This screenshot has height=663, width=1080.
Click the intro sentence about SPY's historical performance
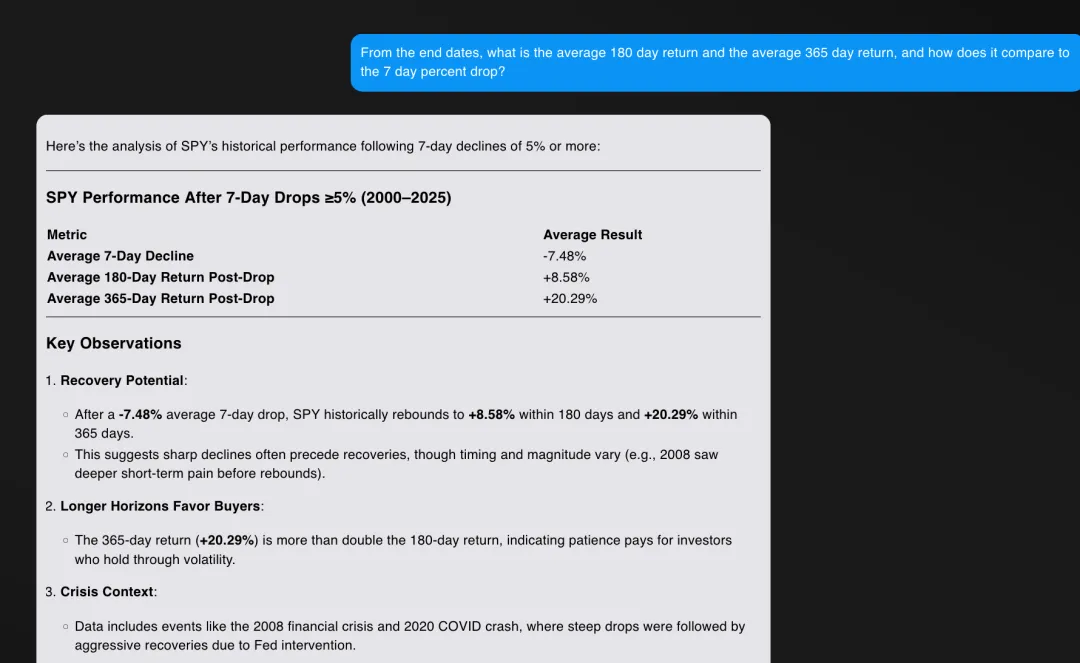322,146
